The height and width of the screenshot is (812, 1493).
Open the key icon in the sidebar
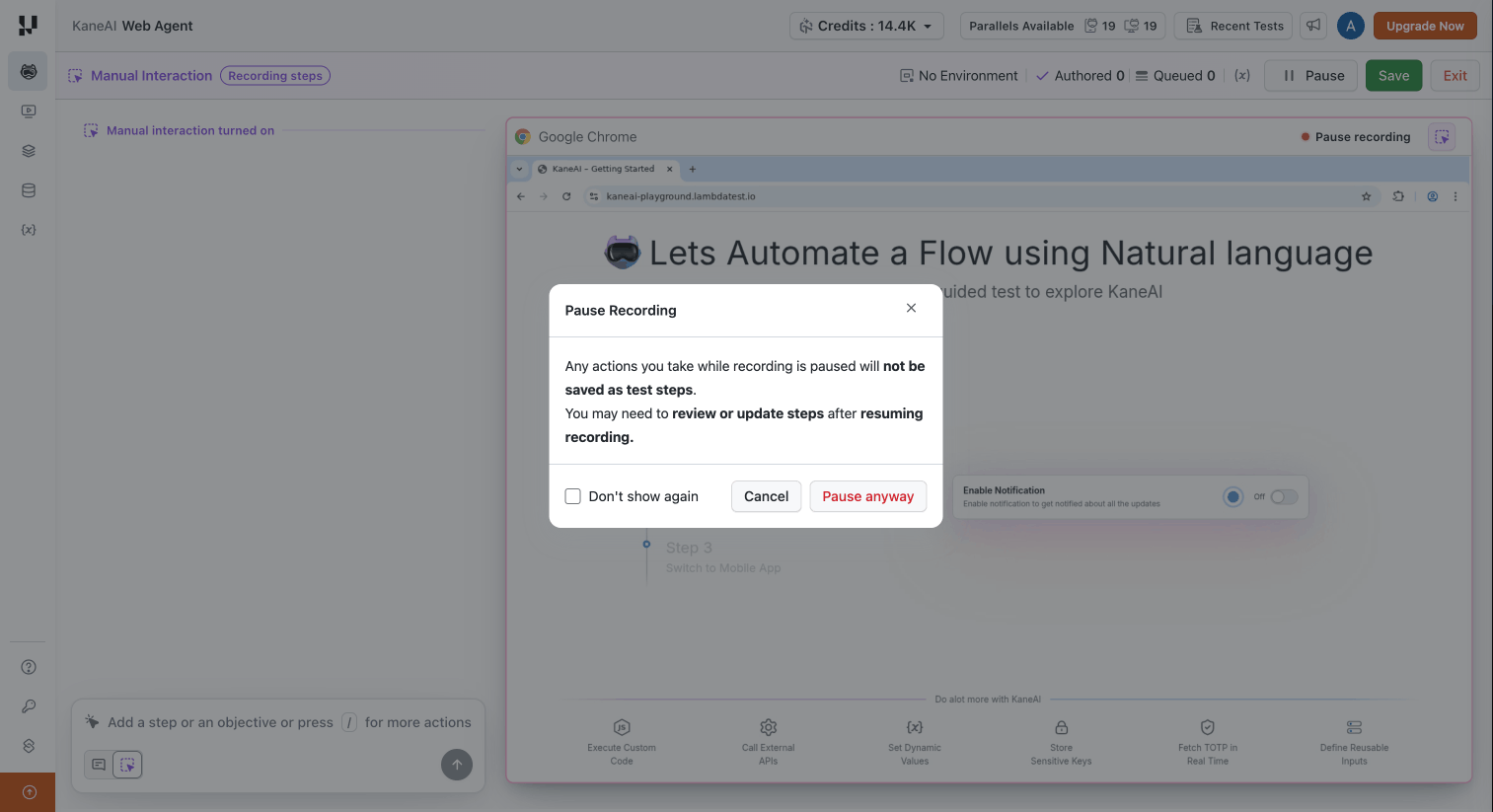tap(29, 706)
